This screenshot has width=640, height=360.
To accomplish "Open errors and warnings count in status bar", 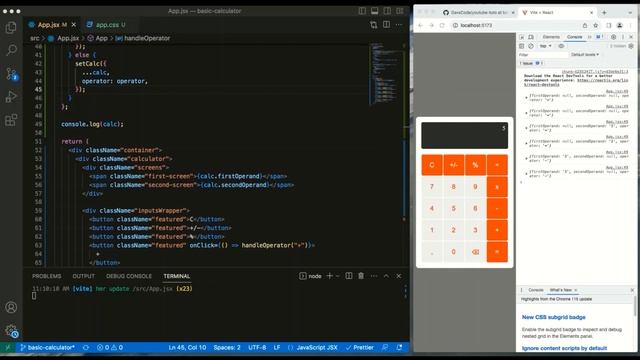I will [x=110, y=348].
